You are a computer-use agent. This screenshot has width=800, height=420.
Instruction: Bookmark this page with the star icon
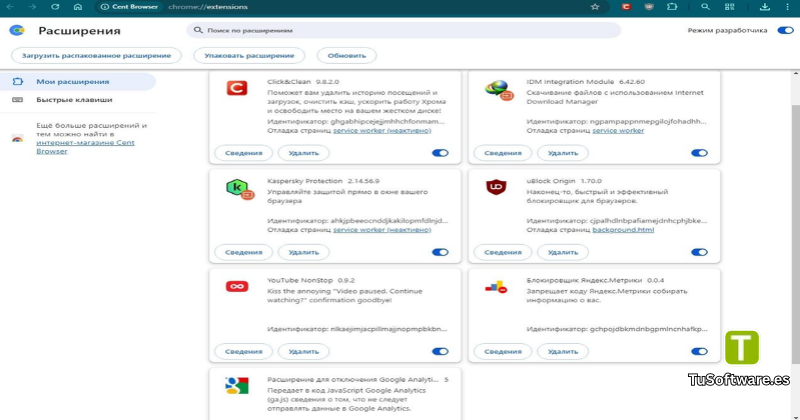(x=595, y=7)
